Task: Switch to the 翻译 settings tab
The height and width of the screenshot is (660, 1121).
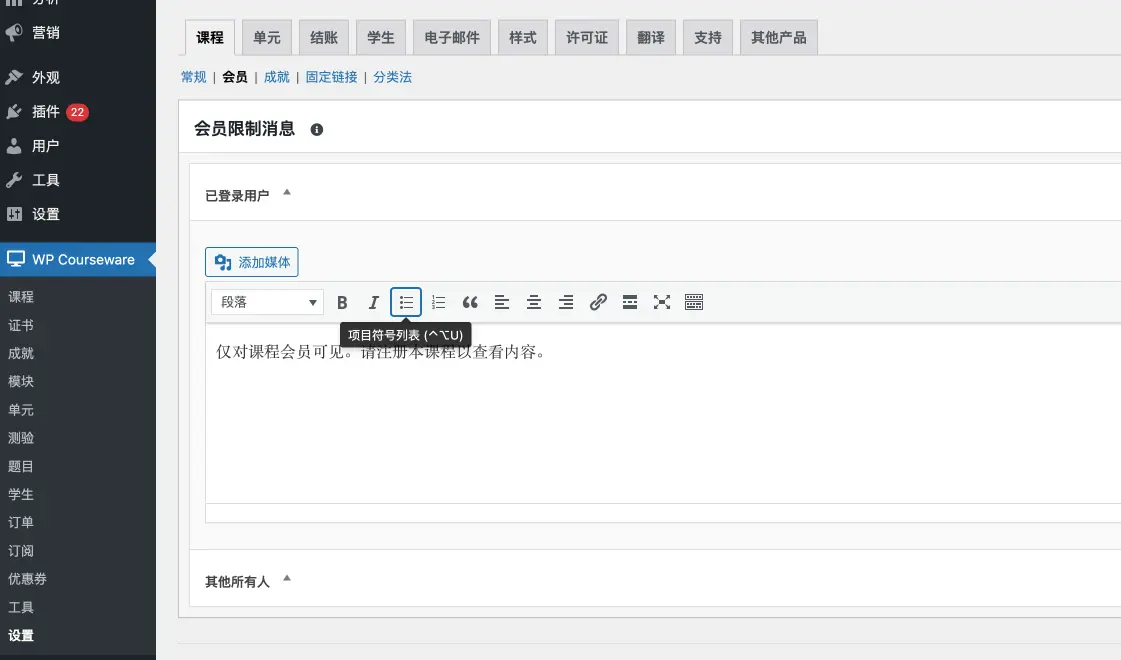Action: point(651,38)
